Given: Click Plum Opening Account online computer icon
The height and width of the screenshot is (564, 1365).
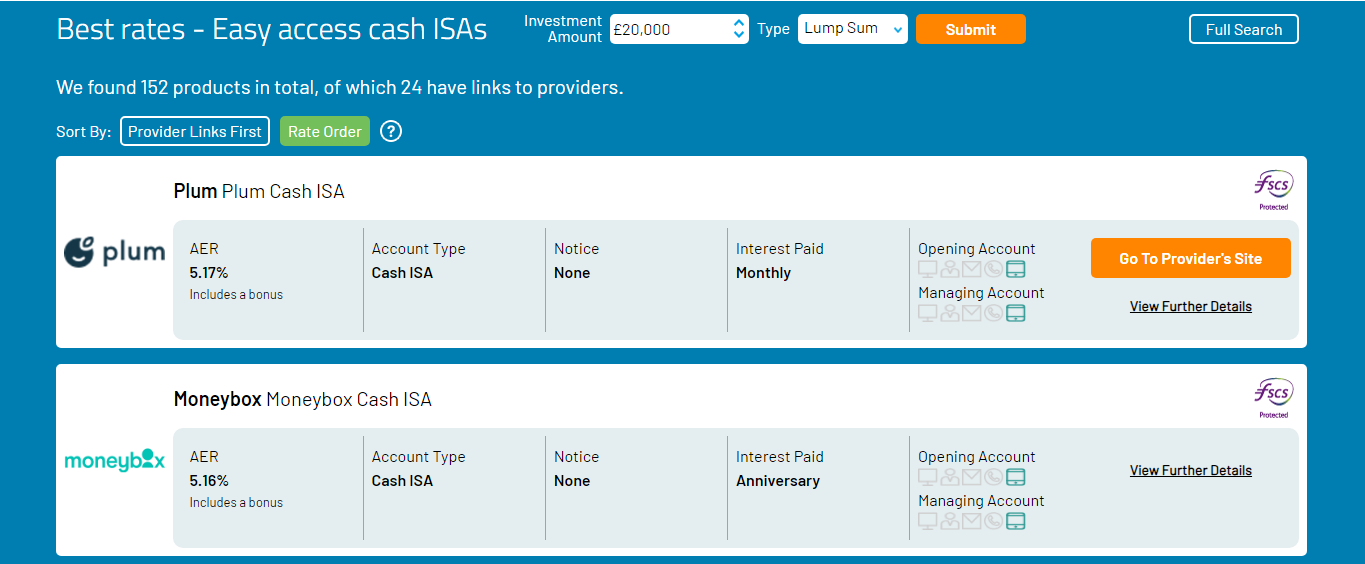Looking at the screenshot, I should [x=928, y=269].
